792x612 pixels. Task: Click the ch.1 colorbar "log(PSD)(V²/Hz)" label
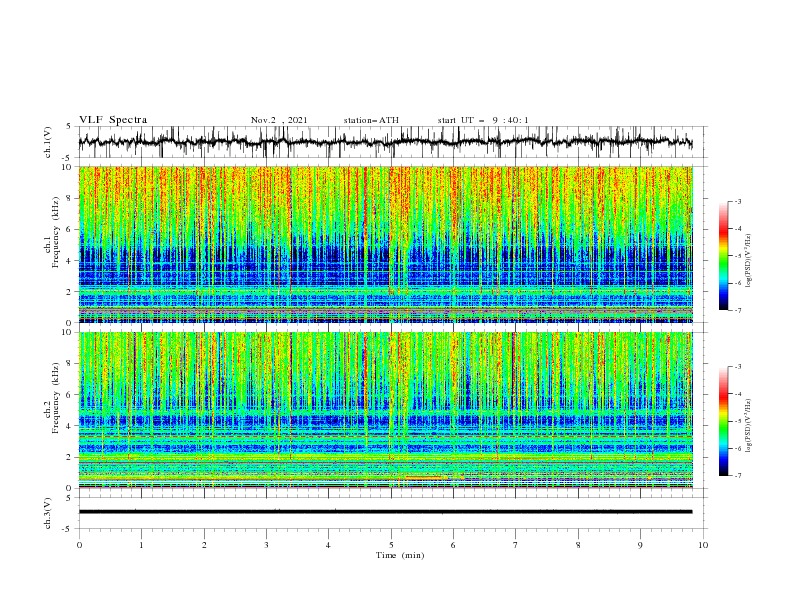tap(748, 261)
